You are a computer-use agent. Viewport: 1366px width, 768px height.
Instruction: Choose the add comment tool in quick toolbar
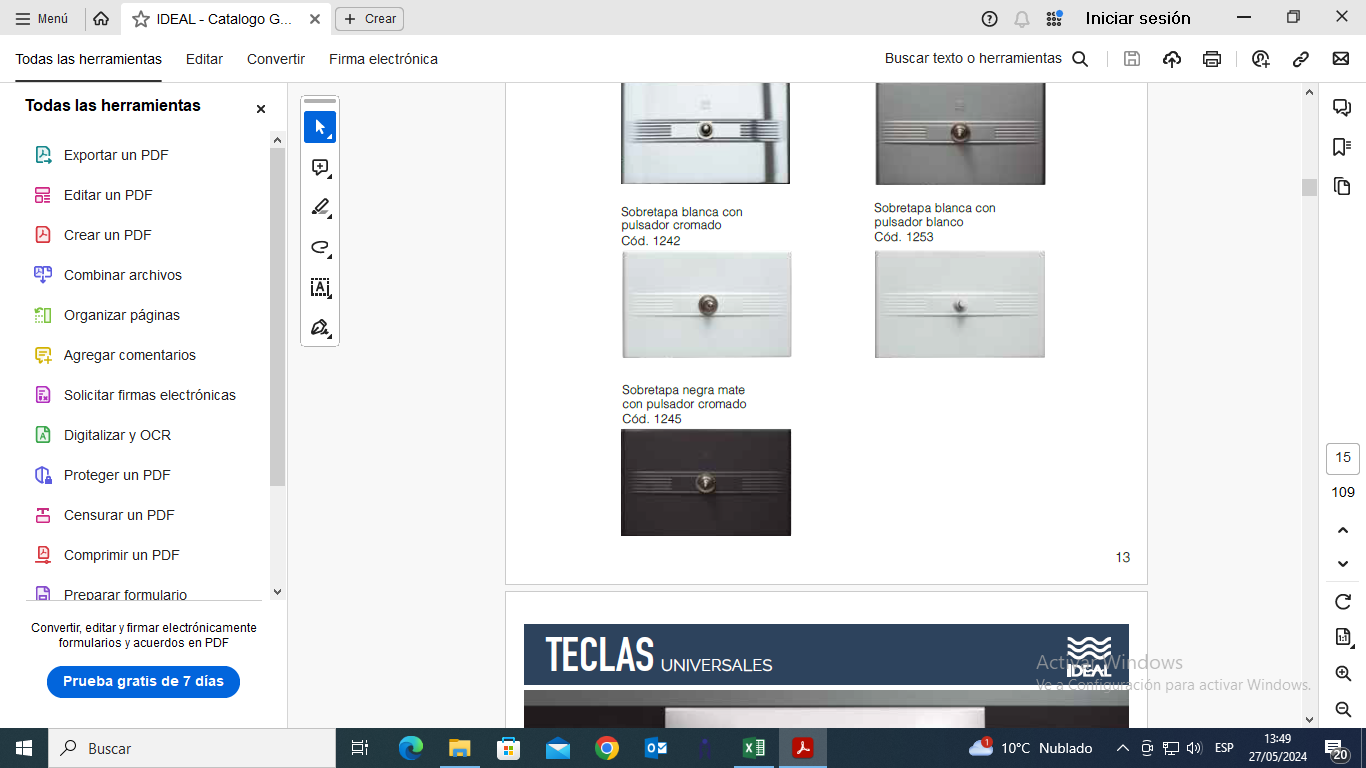click(320, 167)
